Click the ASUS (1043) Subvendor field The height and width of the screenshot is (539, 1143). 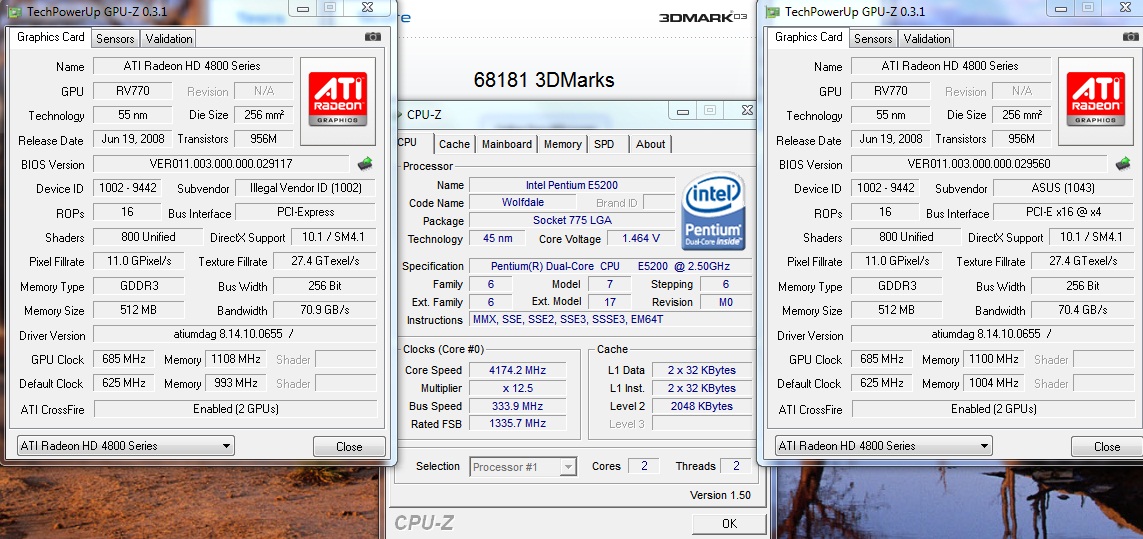point(1063,188)
